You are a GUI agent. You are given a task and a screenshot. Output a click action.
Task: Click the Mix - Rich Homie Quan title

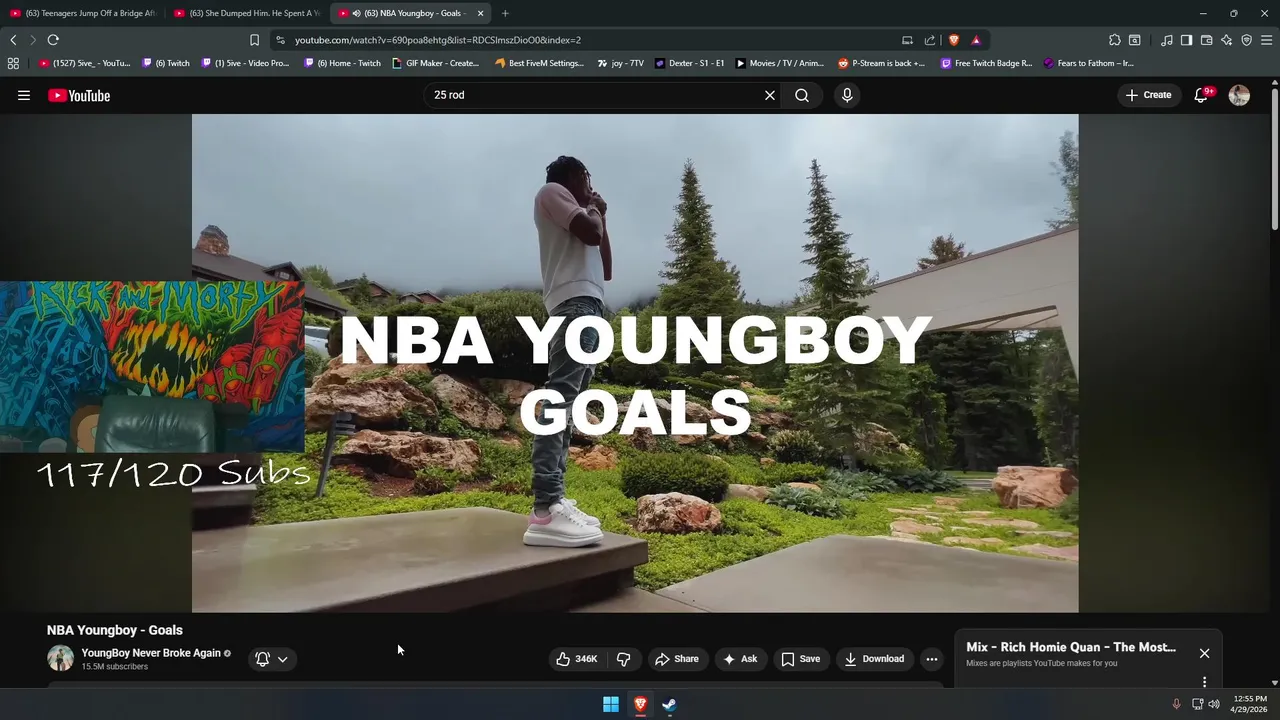(x=1071, y=647)
